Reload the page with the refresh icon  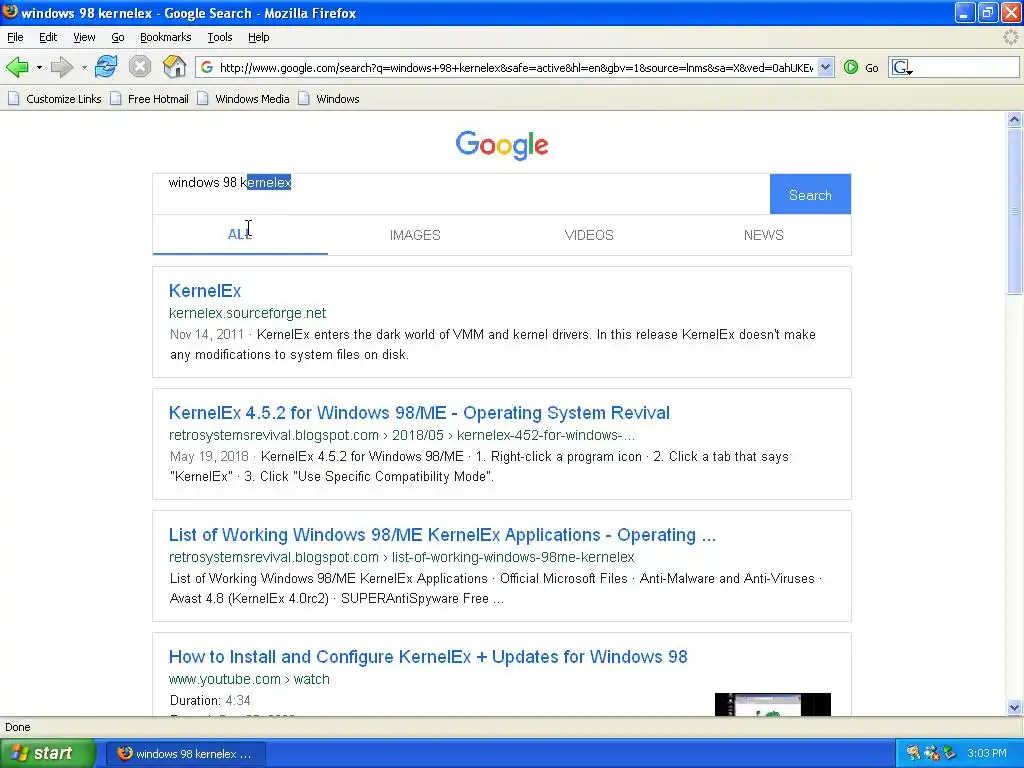pos(106,67)
